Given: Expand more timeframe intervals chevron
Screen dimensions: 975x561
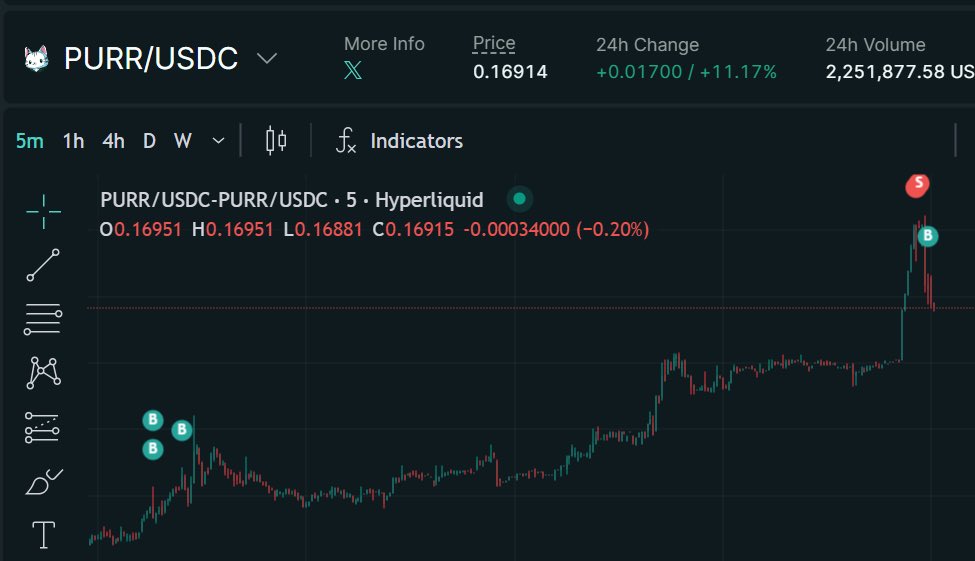Looking at the screenshot, I should 218,141.
